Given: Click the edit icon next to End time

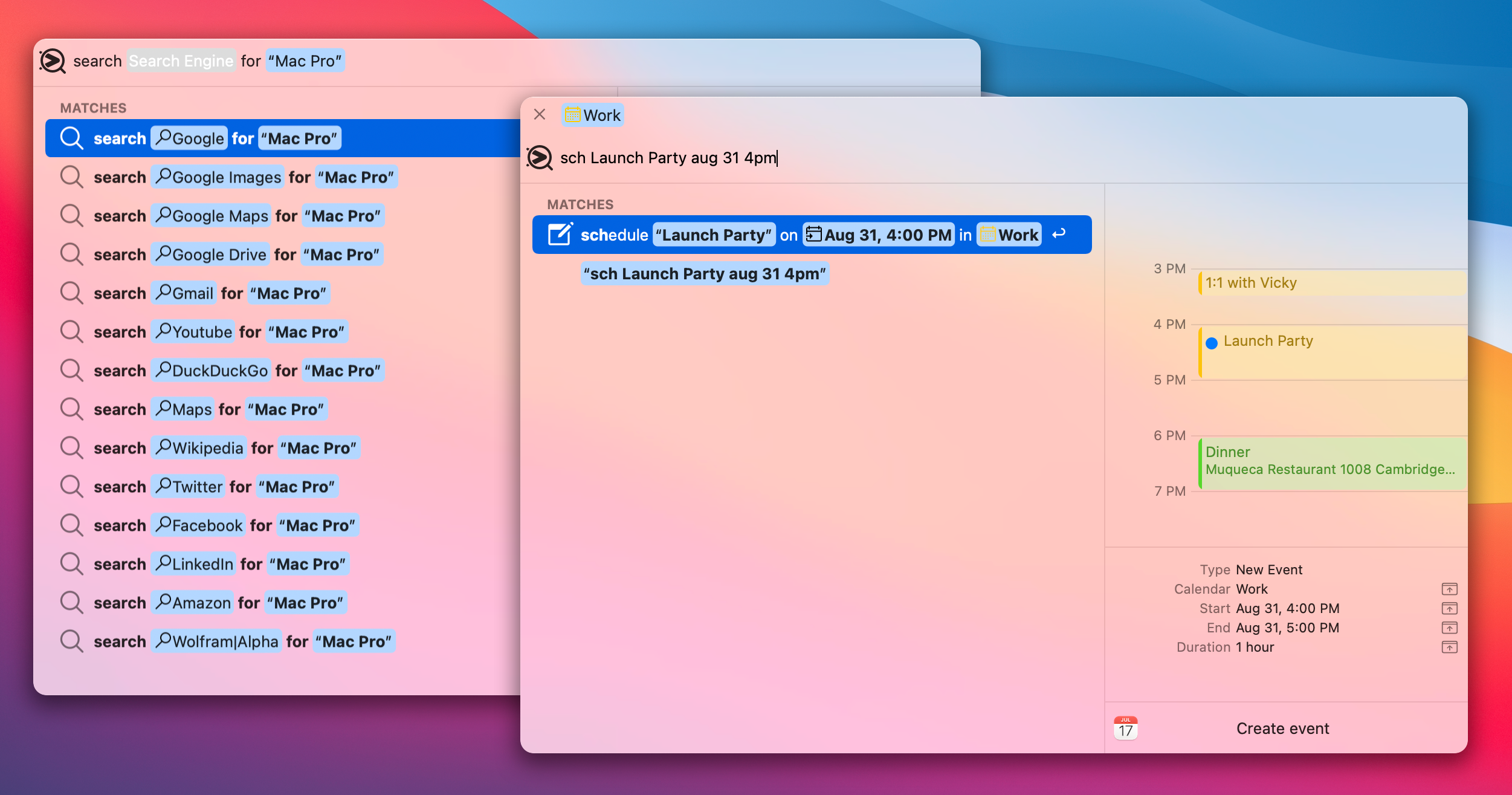Looking at the screenshot, I should click(1449, 628).
